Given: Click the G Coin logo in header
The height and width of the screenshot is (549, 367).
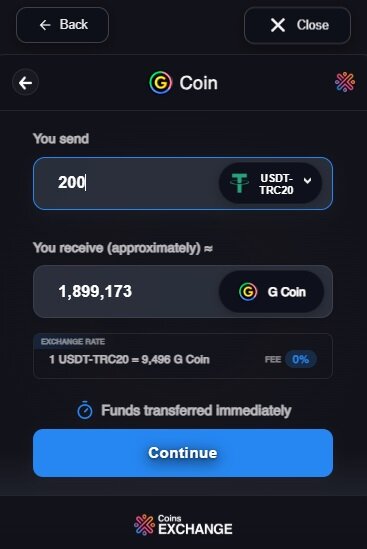Looking at the screenshot, I should (x=161, y=83).
